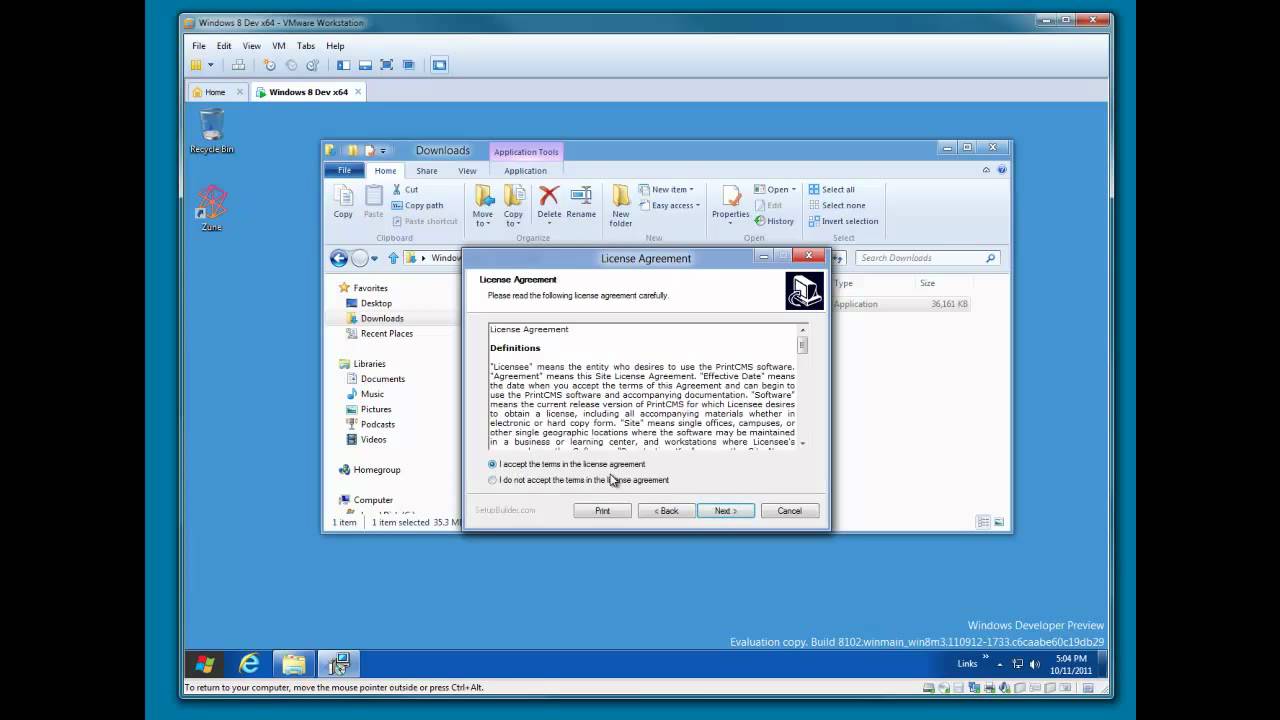Click the Delete icon in Explorer ribbon

549,202
